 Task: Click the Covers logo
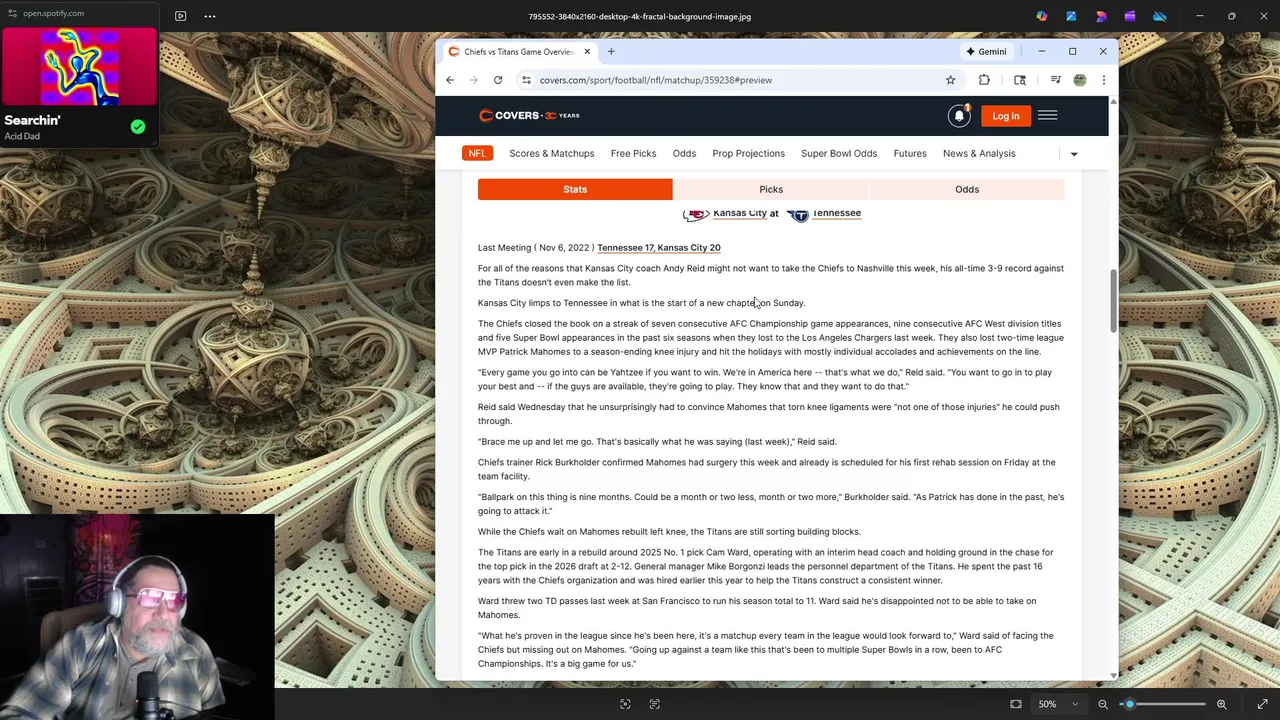click(529, 115)
